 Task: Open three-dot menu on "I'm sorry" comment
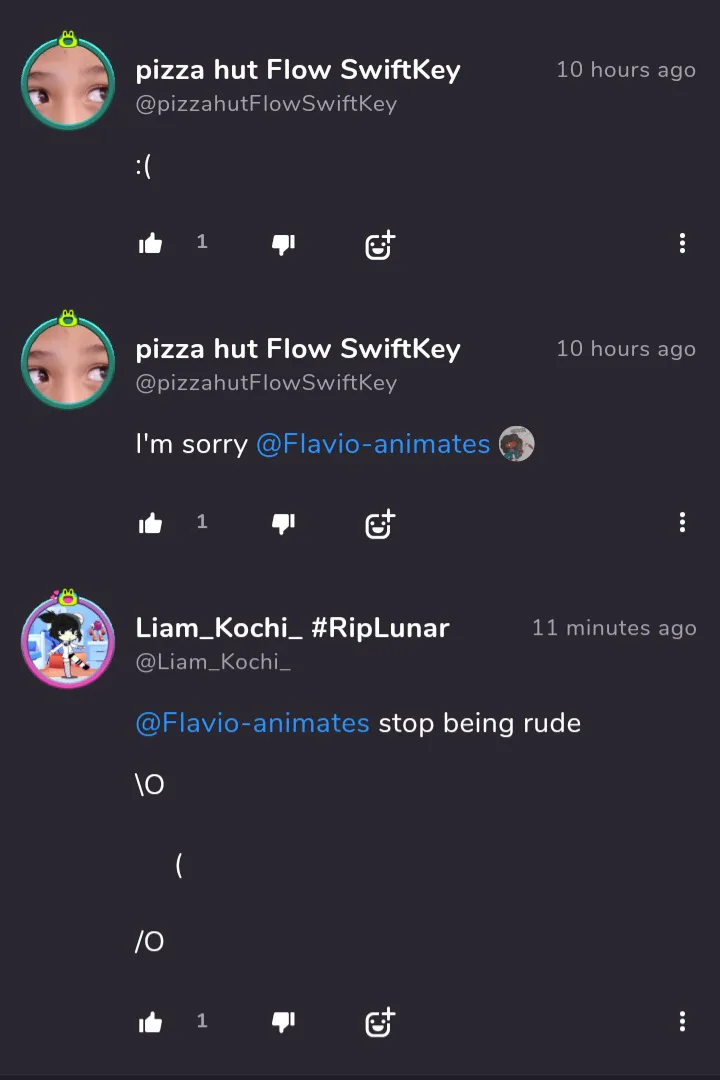(682, 522)
